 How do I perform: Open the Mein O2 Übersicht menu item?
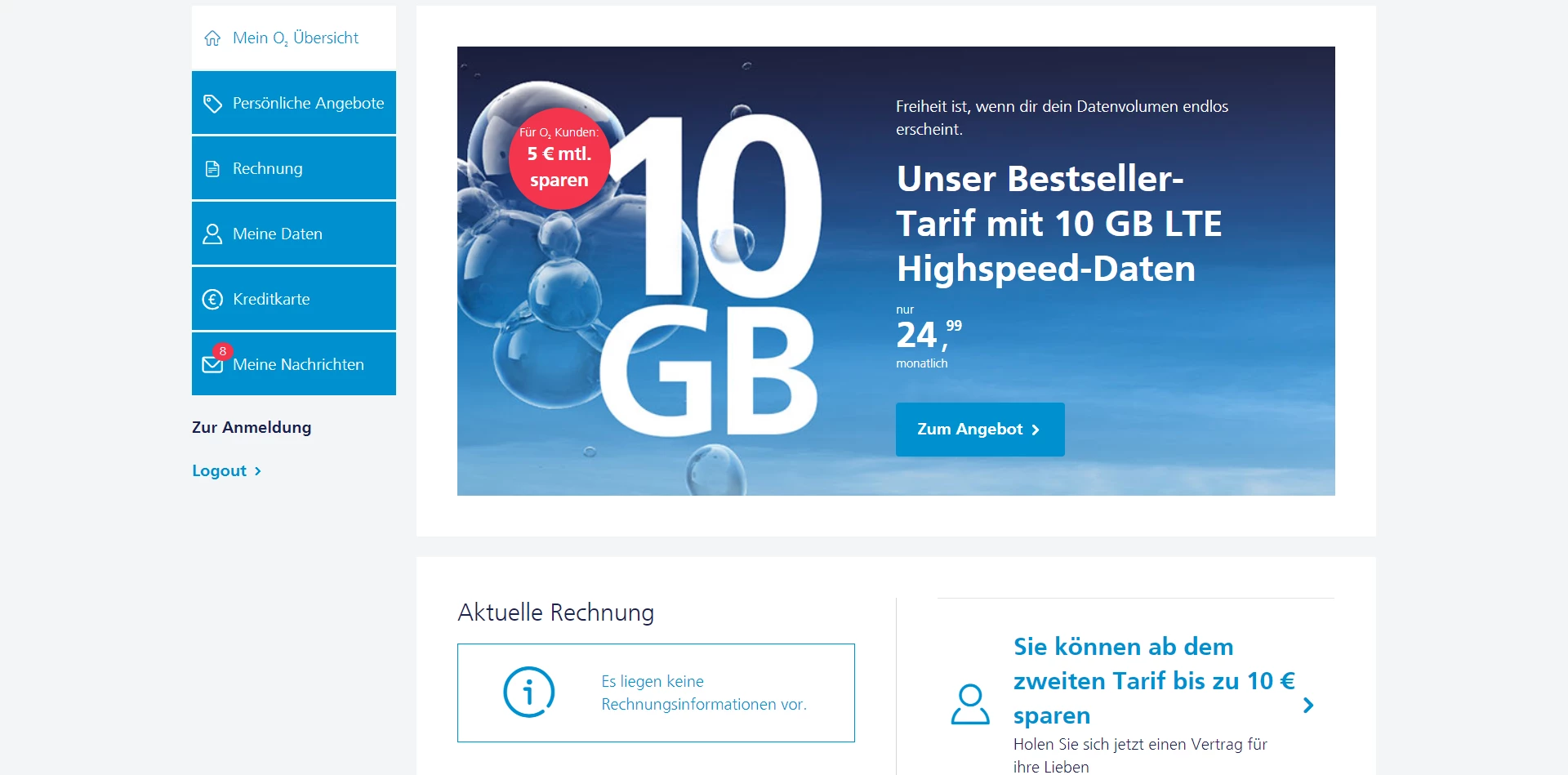(294, 38)
